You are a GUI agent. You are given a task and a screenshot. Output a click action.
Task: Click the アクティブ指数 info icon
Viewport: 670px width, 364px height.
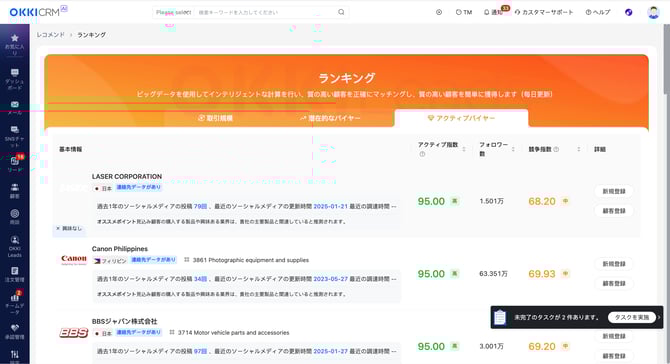tap(422, 154)
